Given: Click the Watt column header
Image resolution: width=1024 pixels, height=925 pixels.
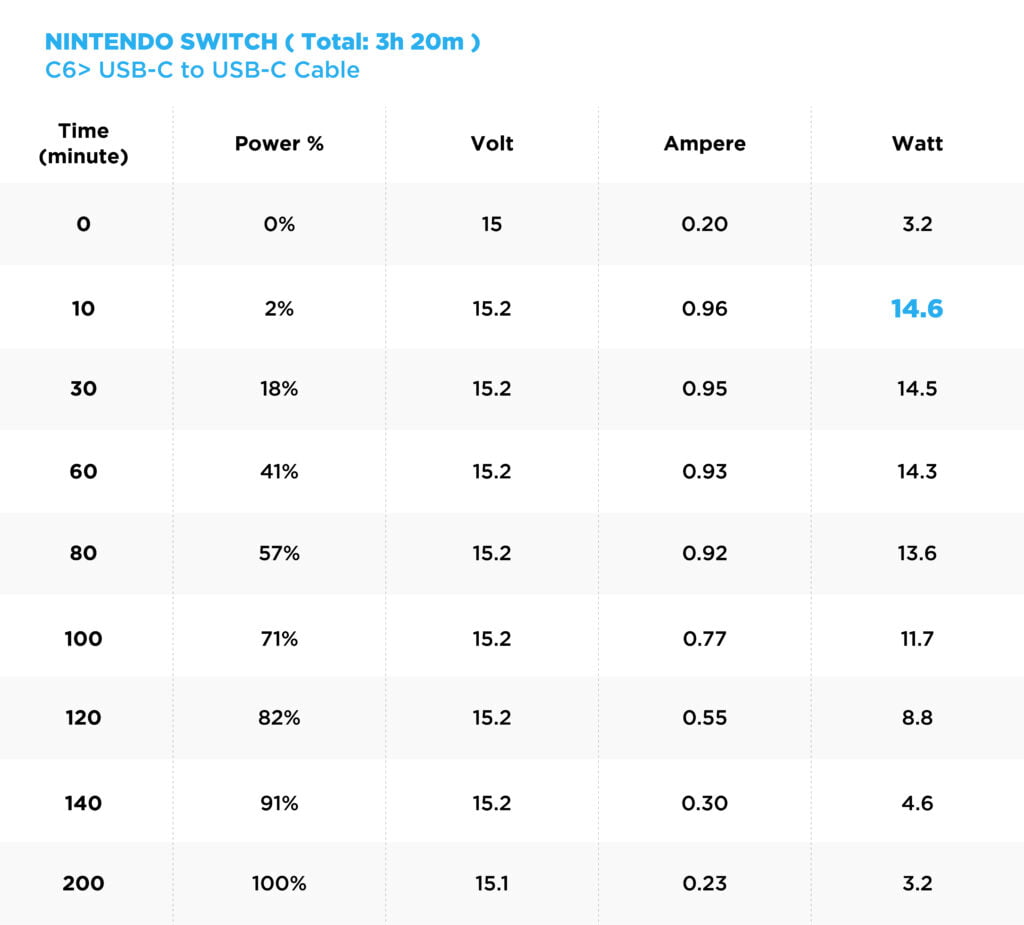Looking at the screenshot, I should (917, 144).
